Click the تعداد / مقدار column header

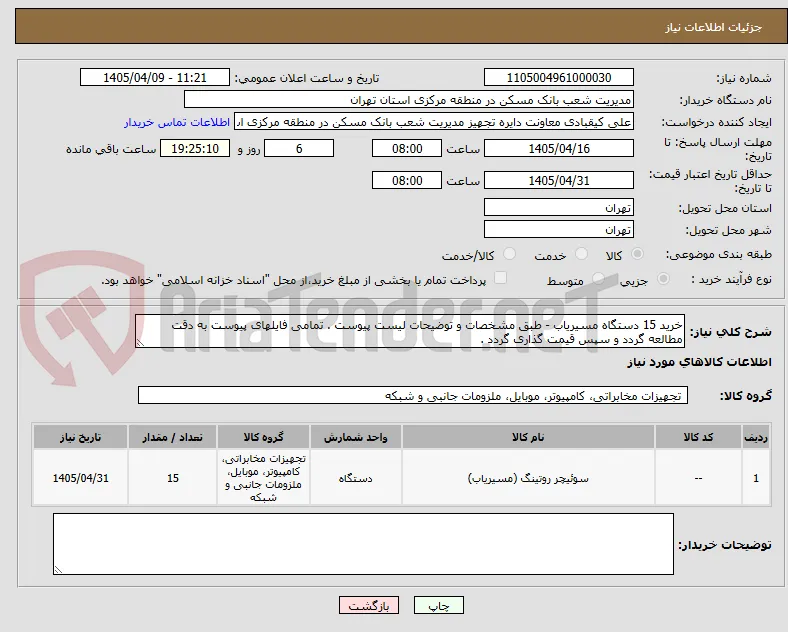tap(172, 437)
